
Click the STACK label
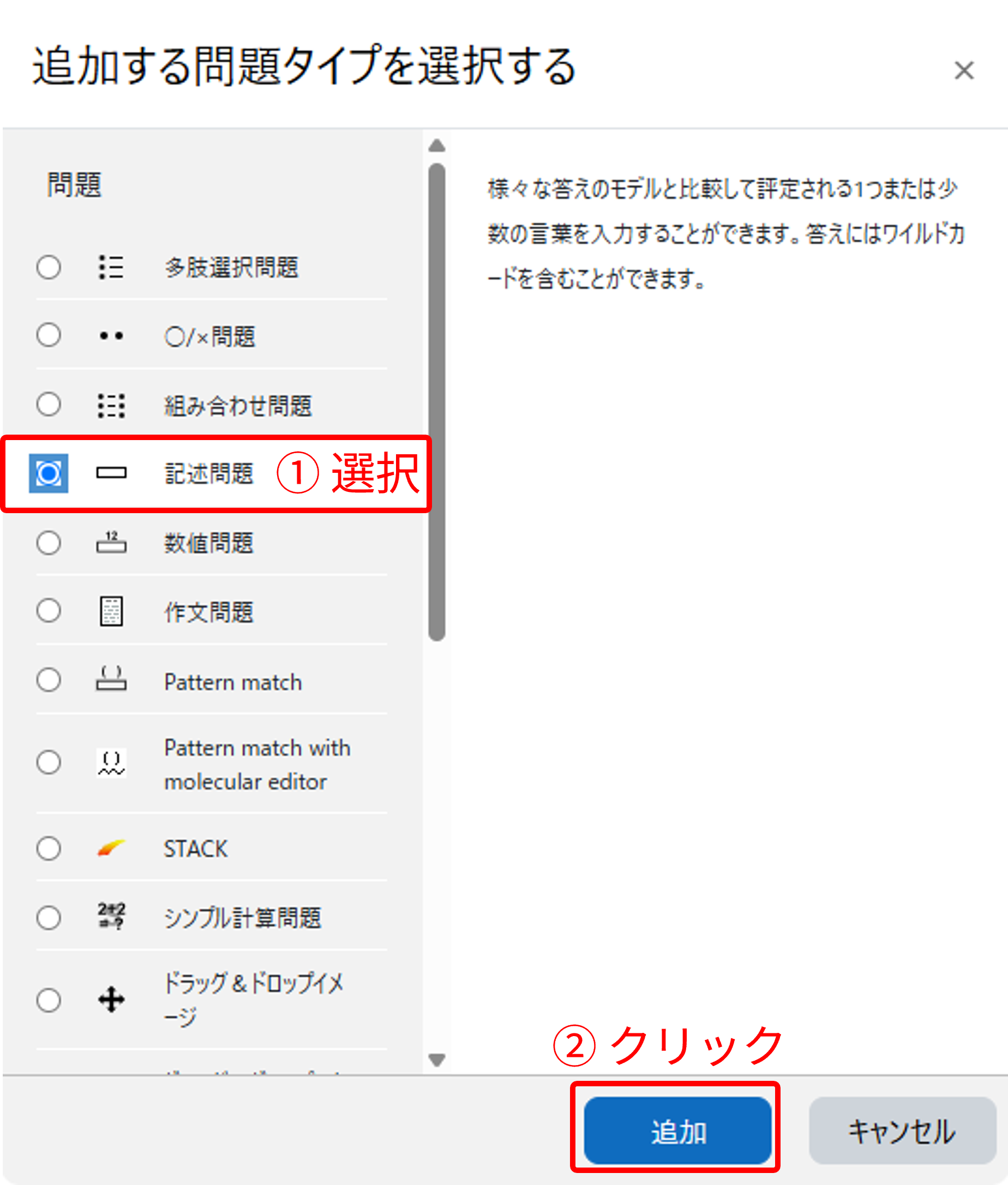[x=196, y=849]
